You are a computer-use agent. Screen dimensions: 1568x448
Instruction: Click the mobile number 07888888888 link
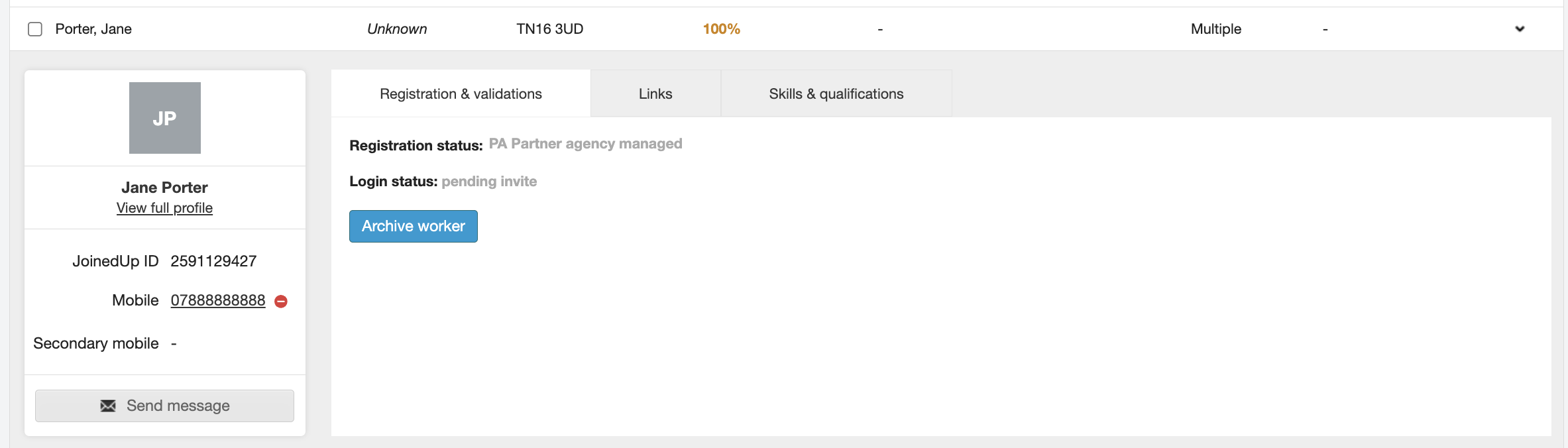tap(218, 300)
